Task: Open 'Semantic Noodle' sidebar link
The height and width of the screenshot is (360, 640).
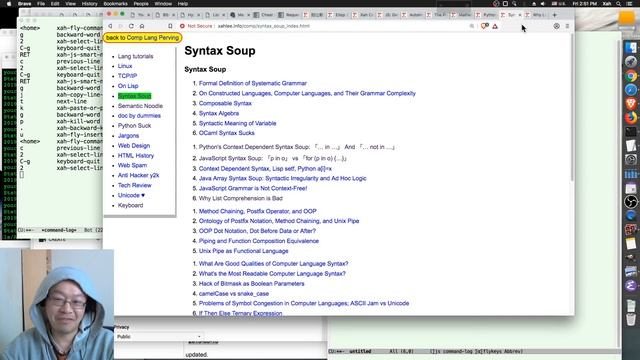Action: pyautogui.click(x=140, y=106)
